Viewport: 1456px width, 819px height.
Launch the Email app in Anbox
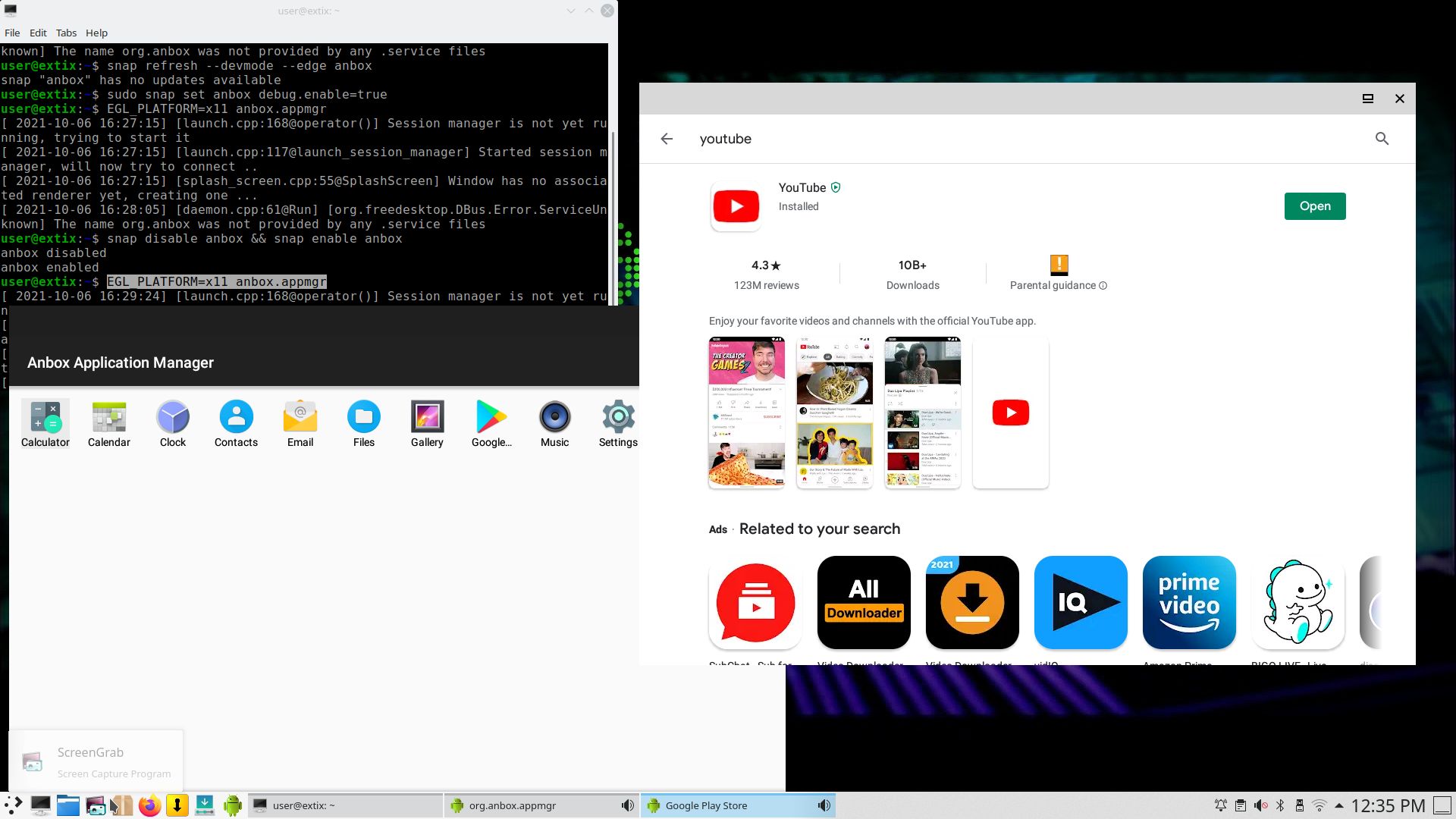click(x=300, y=423)
